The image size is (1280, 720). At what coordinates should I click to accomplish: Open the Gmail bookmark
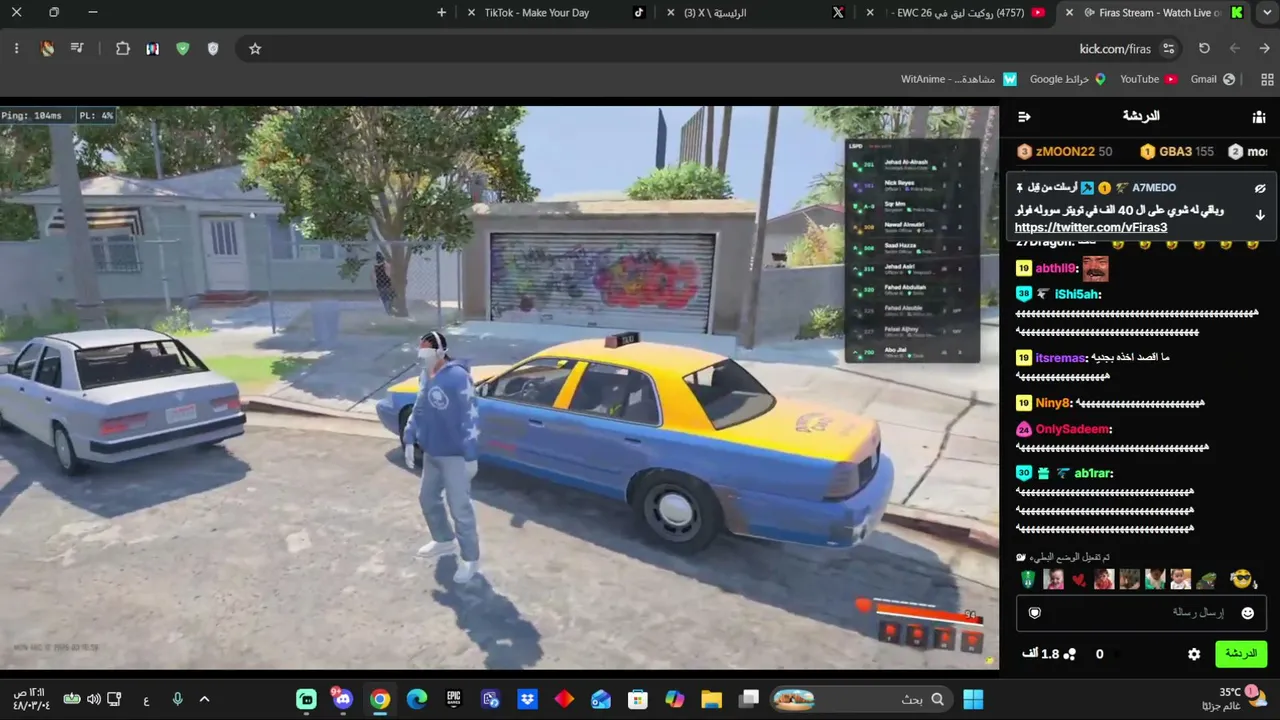(1213, 79)
